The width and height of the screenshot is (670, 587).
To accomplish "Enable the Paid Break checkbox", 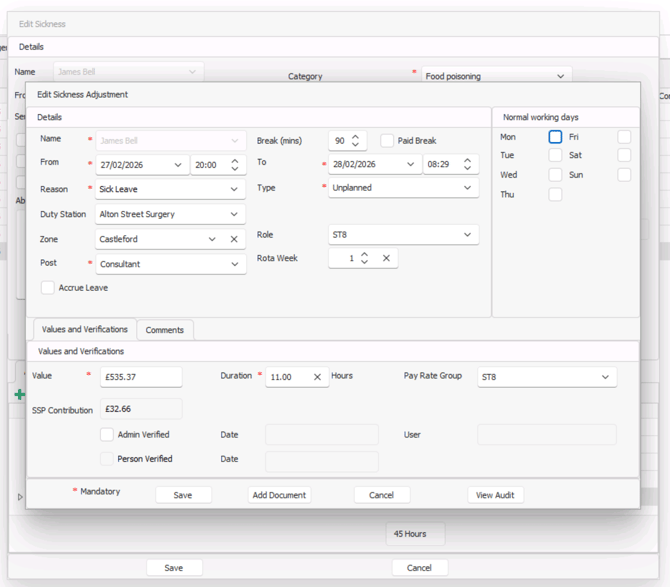I will click(x=387, y=141).
